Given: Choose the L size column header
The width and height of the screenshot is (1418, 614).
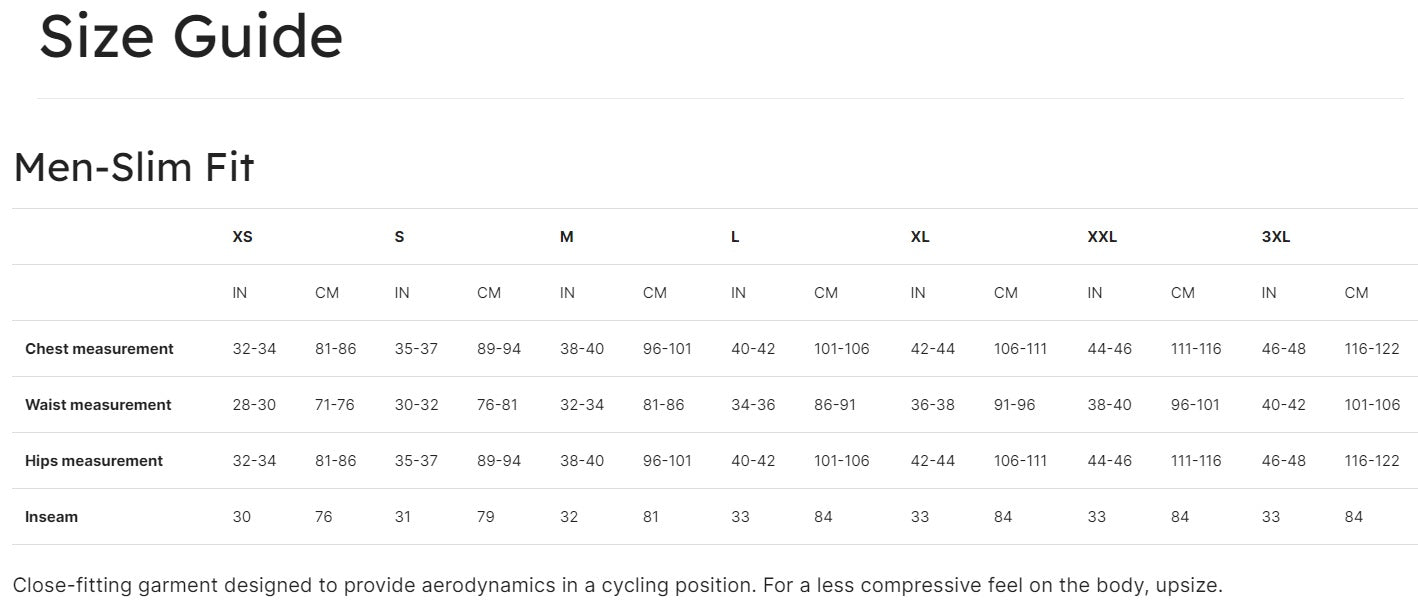Looking at the screenshot, I should point(735,237).
